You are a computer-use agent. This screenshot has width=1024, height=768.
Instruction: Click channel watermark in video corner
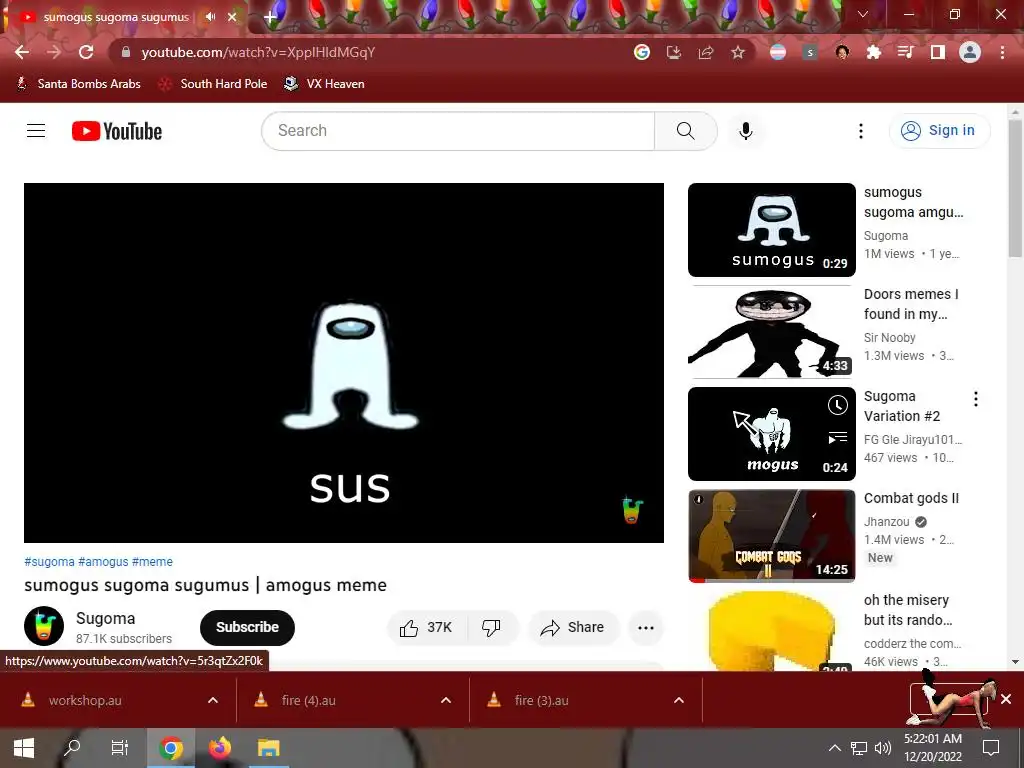pyautogui.click(x=632, y=510)
